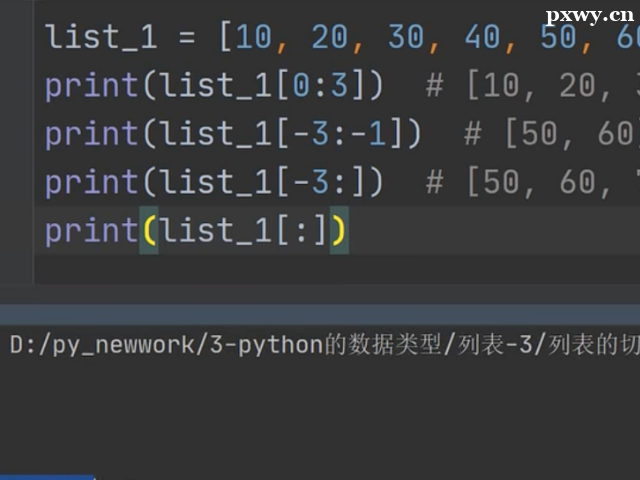Click the comment after print(list_1[0:3])

(530, 87)
